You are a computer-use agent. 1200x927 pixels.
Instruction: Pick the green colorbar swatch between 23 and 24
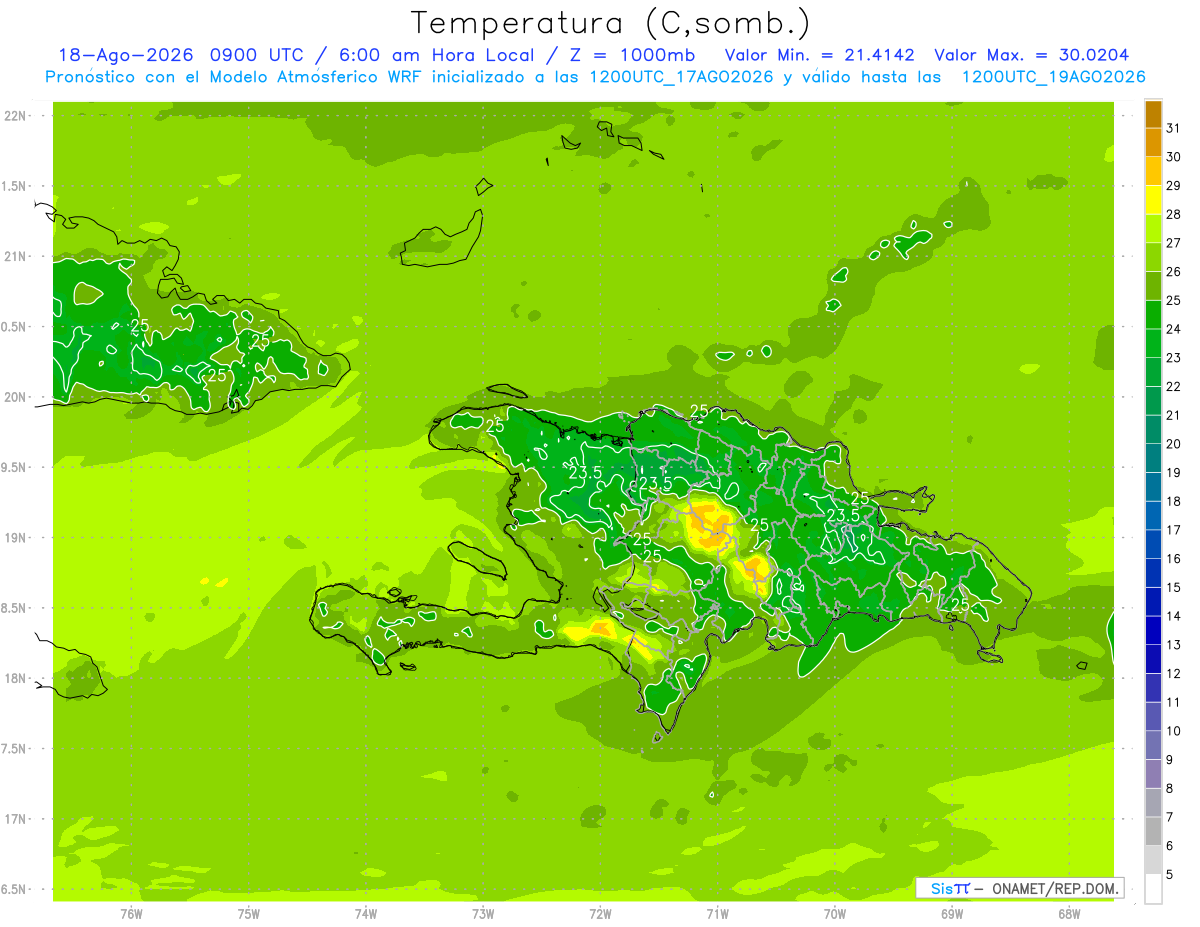point(1153,343)
